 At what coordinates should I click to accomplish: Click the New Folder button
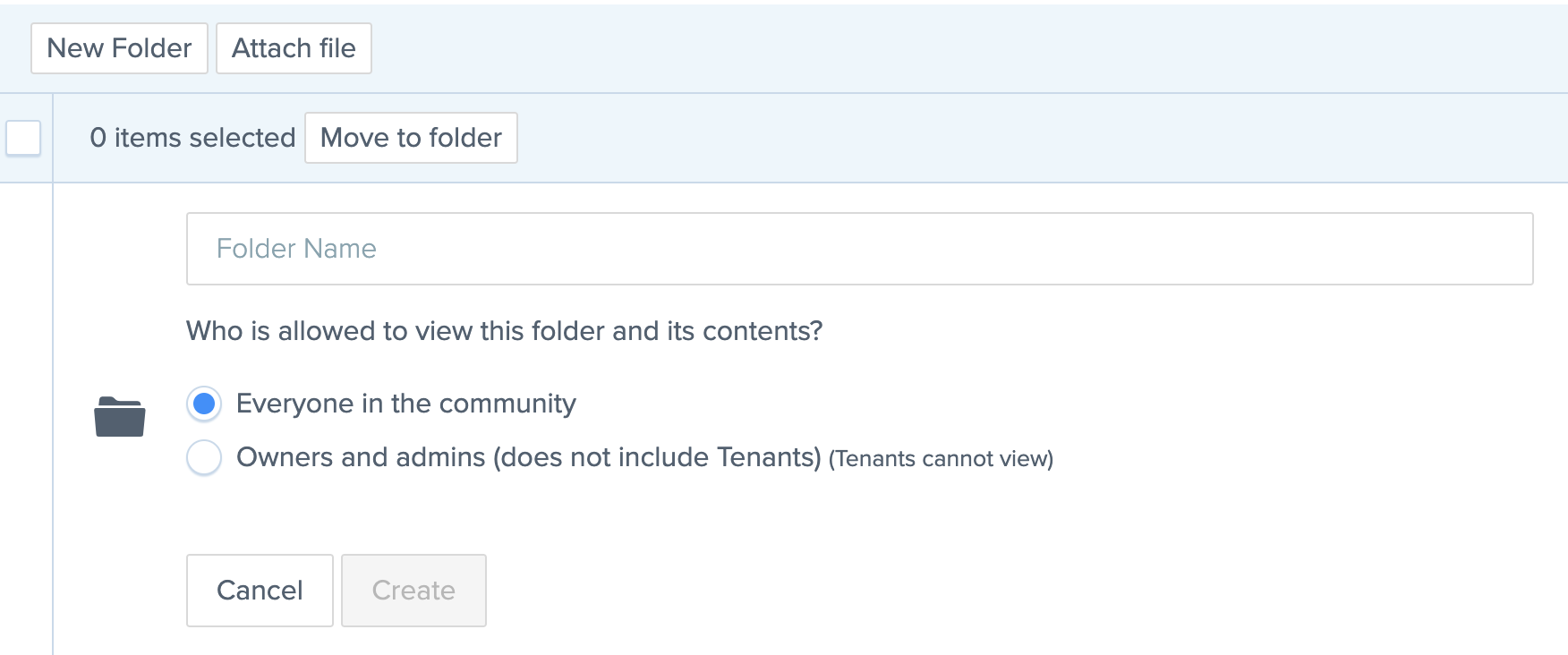[x=119, y=48]
